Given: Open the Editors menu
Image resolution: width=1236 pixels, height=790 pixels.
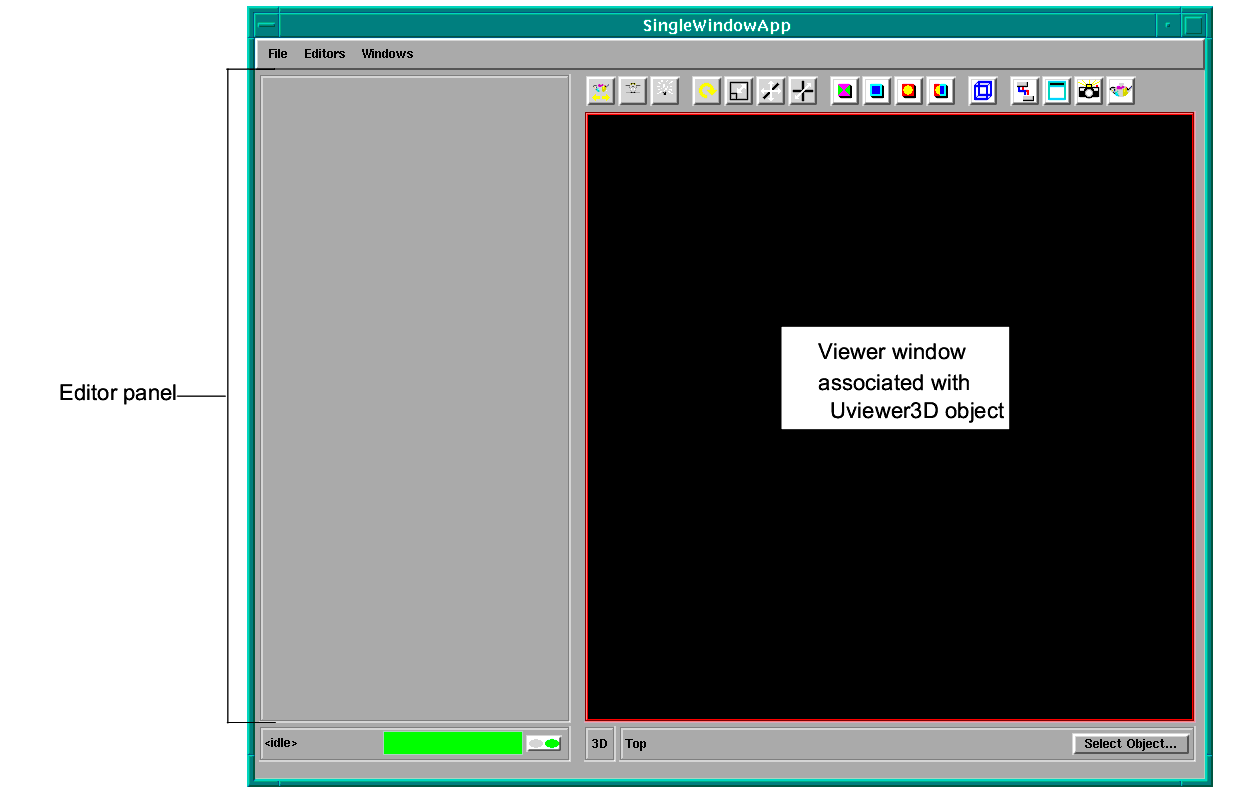Looking at the screenshot, I should (x=324, y=54).
